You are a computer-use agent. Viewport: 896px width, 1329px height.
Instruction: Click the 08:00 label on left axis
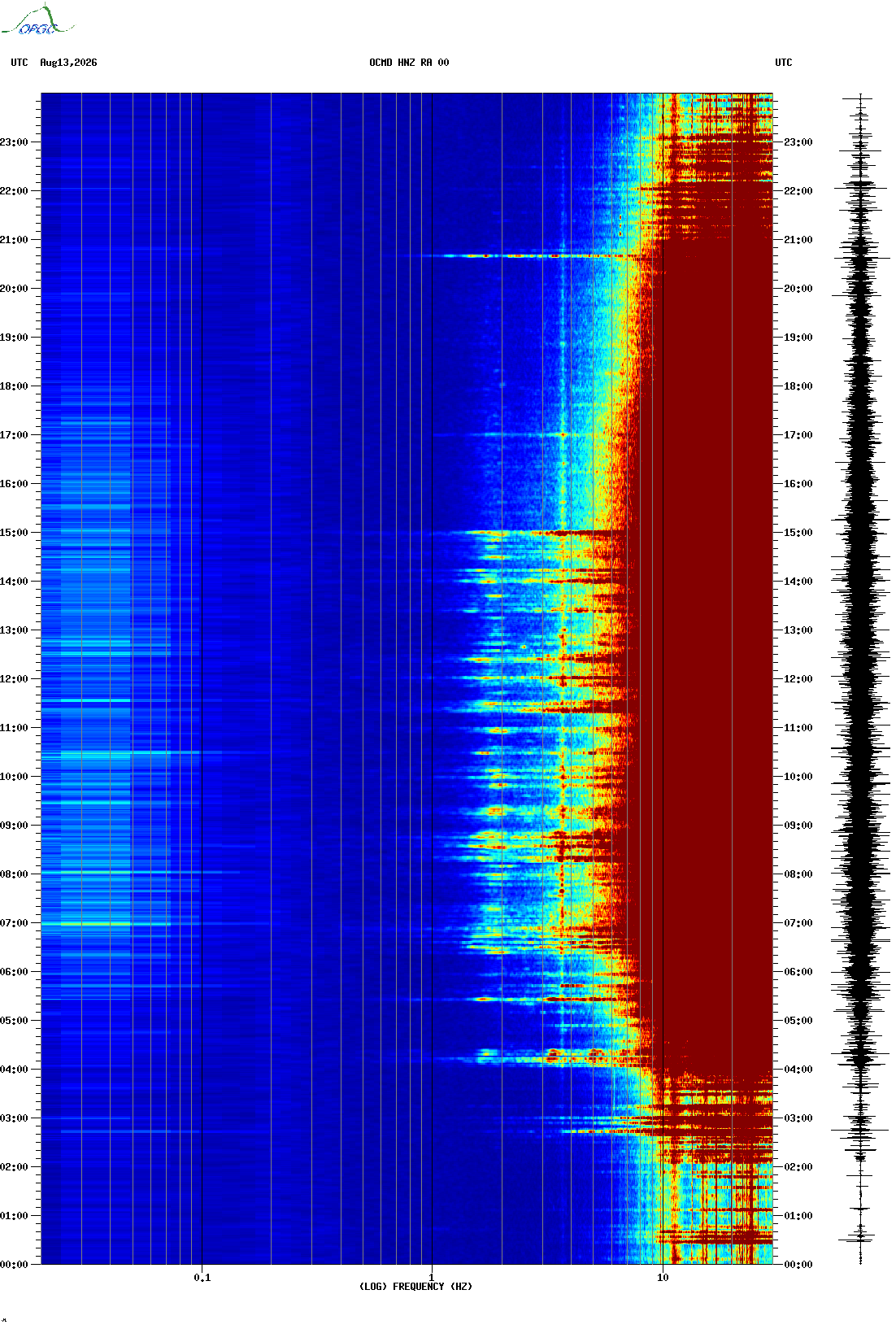(x=14, y=874)
